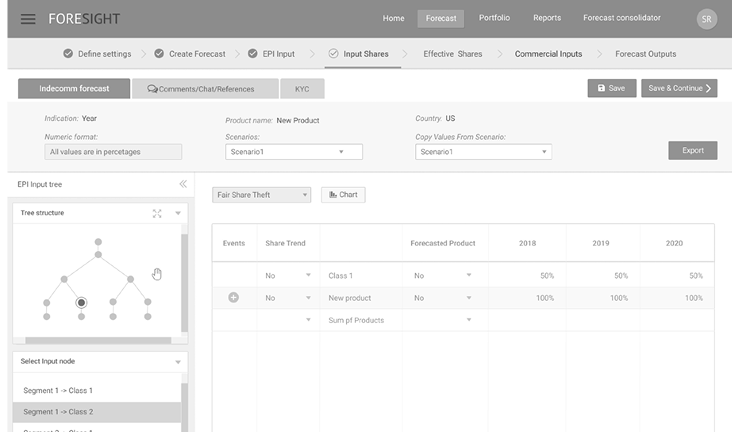This screenshot has width=735, height=432.
Task: Click the 2020 value for Class 1
Action: point(696,276)
